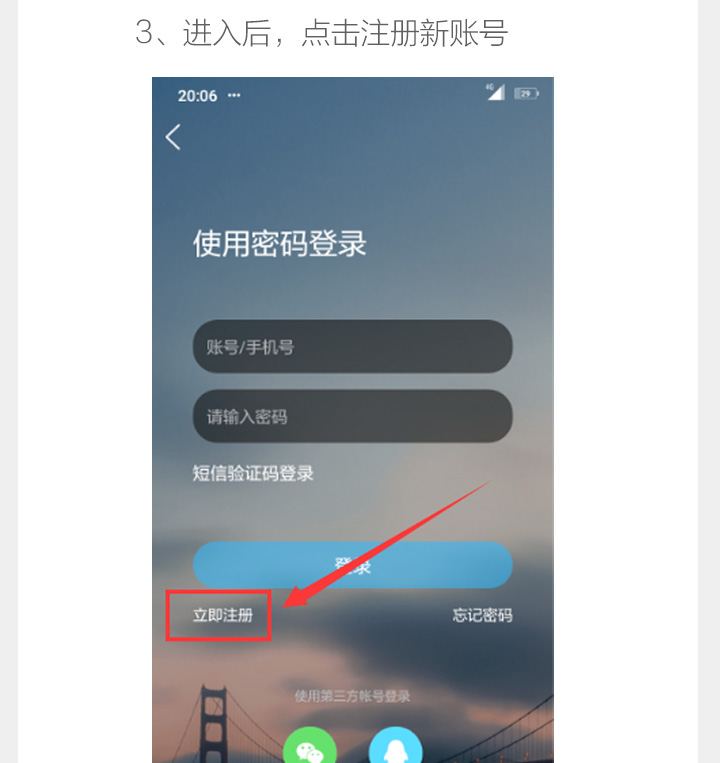Click the red arrow annotation
Viewport: 720px width, 763px height.
pos(387,544)
